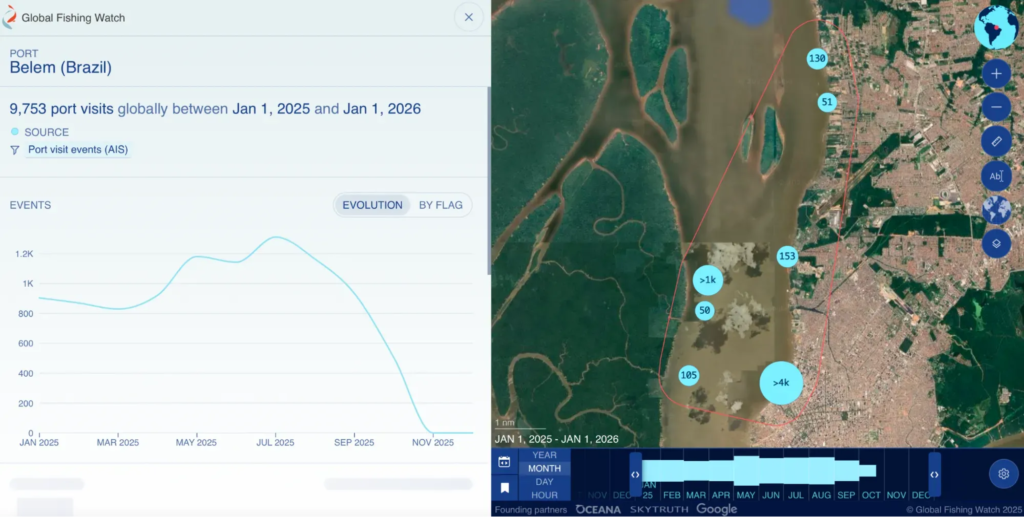
Task: Open Port visit events (AIS) filter
Action: [x=78, y=149]
